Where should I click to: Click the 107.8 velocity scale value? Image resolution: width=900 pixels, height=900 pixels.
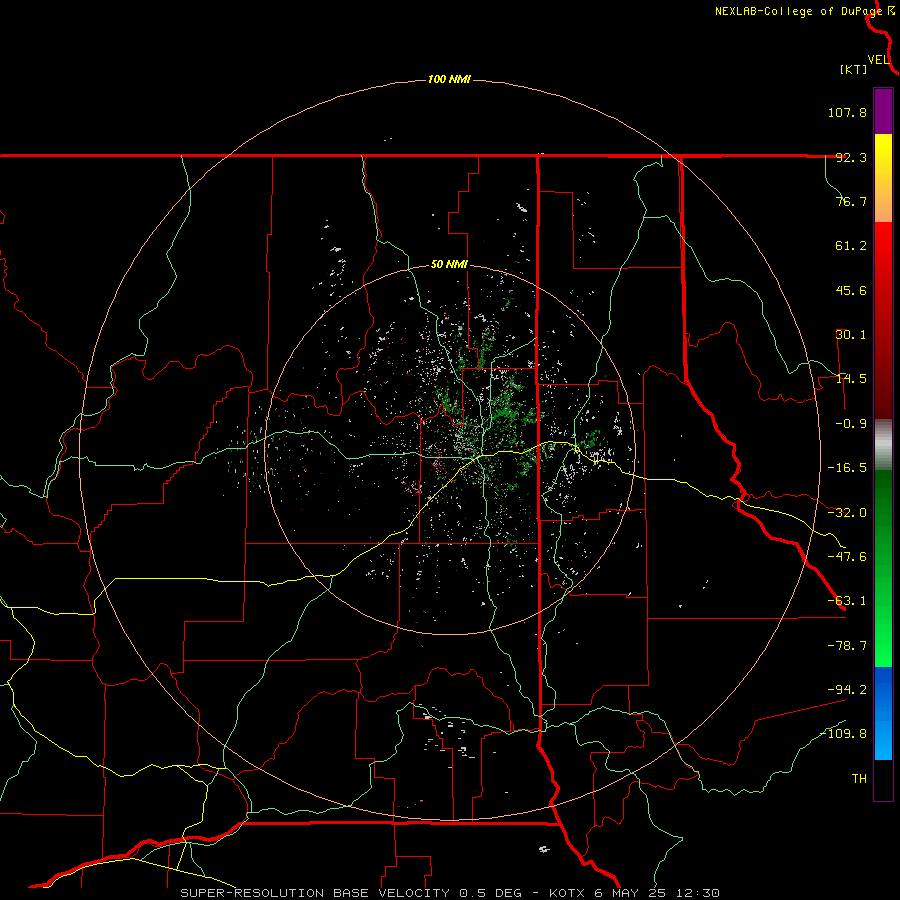[847, 112]
